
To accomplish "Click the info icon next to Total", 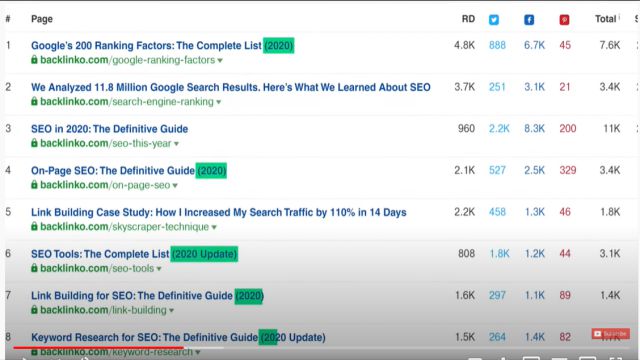I will tap(619, 17).
